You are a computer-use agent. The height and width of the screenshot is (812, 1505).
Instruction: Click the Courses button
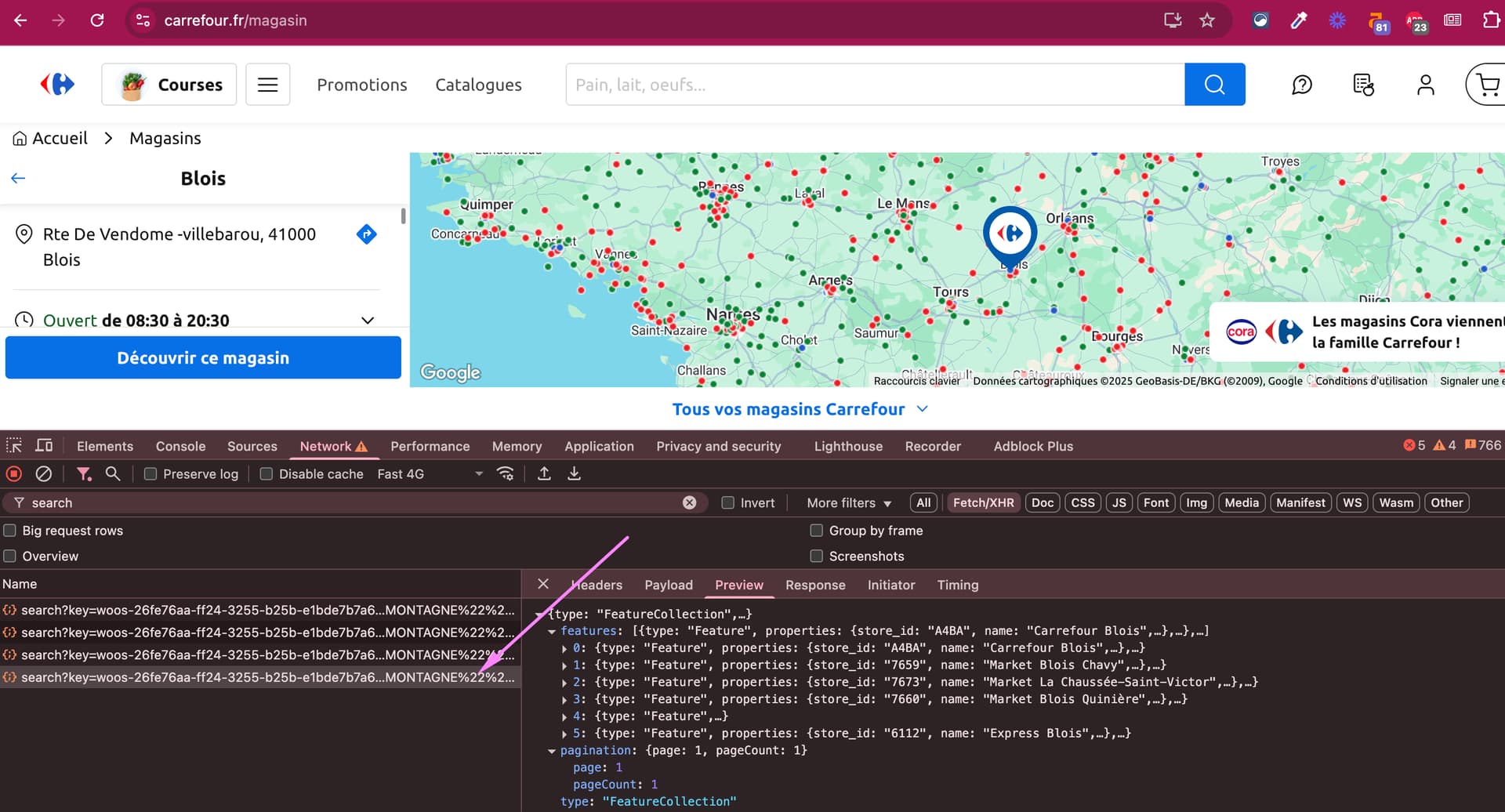tap(169, 85)
